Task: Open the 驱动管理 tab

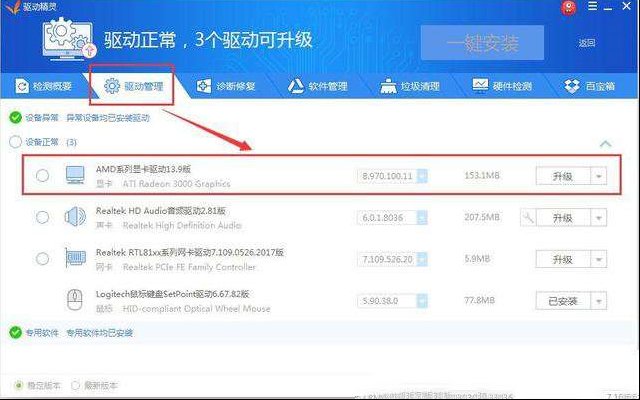Action: (x=133, y=86)
